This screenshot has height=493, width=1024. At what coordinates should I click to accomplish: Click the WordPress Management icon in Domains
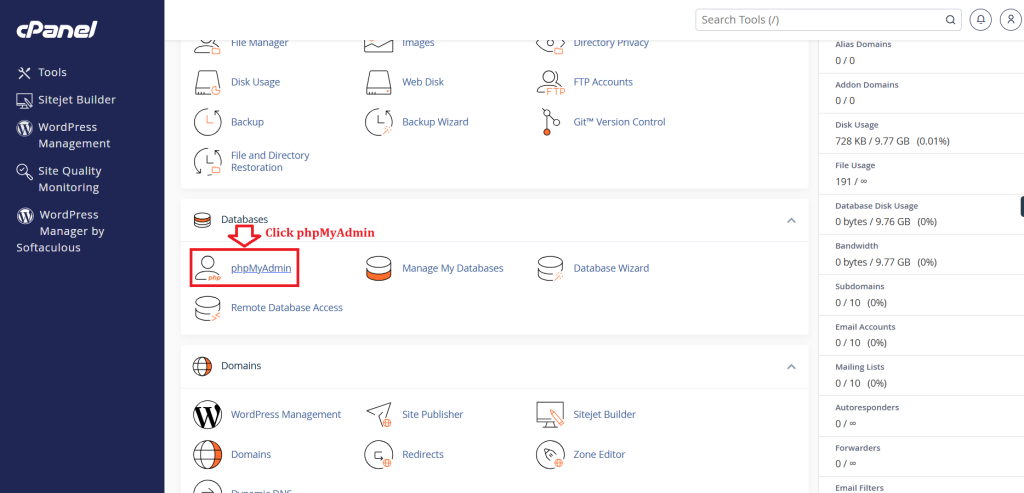[x=208, y=415]
